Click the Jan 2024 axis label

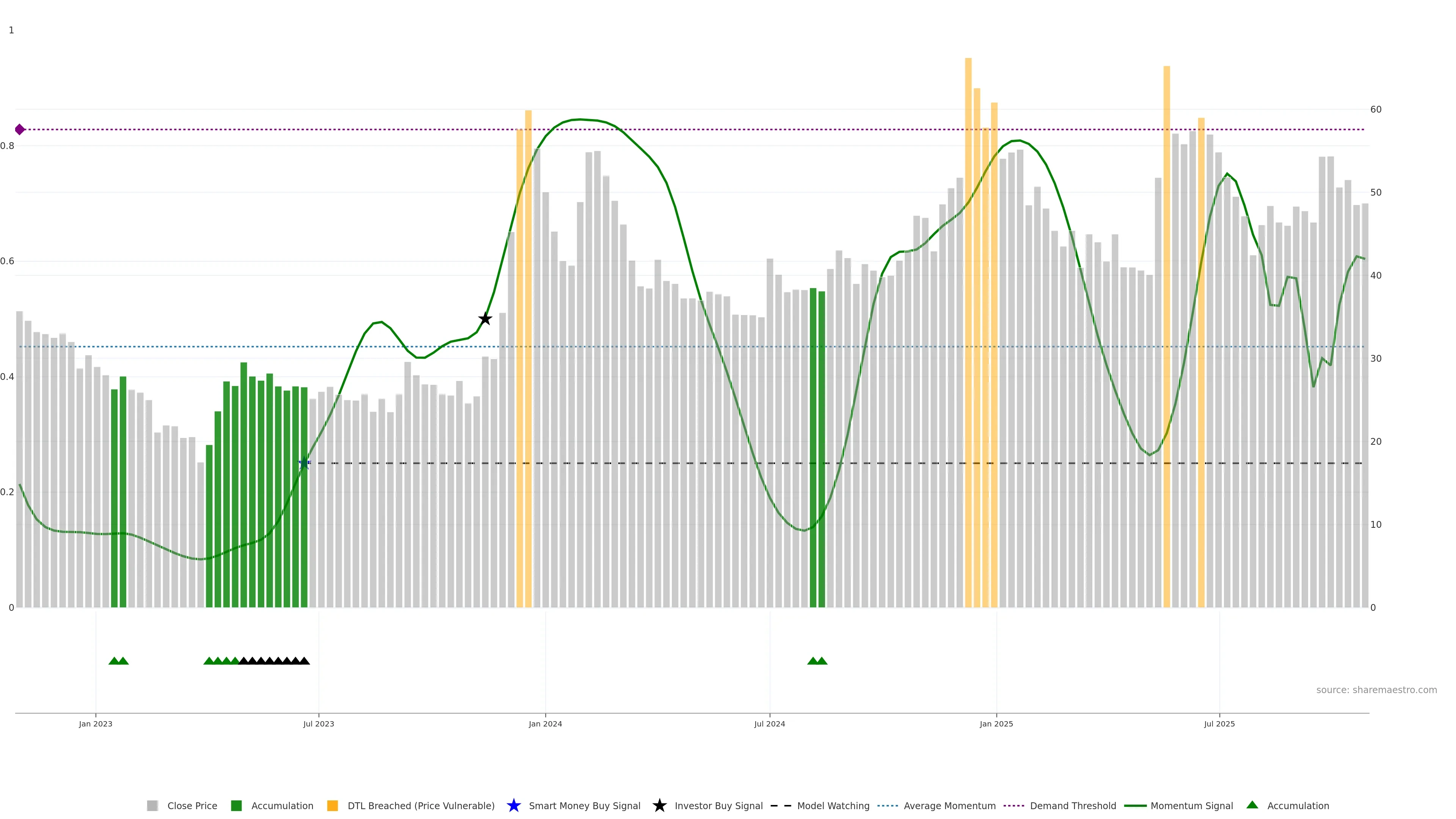[x=545, y=723]
